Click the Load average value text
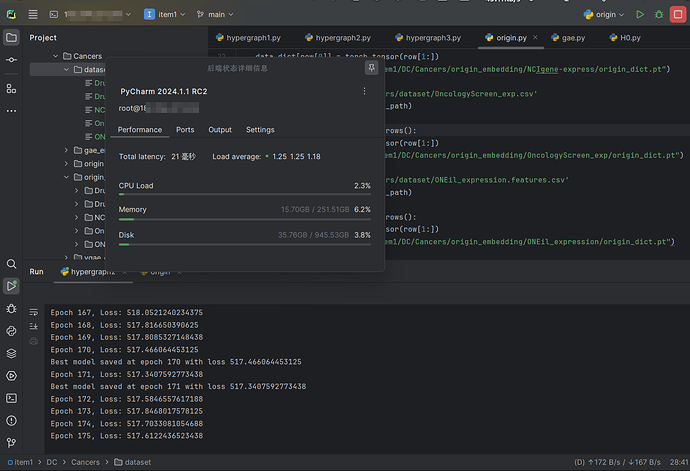Viewport: 690px width, 471px height. pyautogui.click(x=296, y=157)
